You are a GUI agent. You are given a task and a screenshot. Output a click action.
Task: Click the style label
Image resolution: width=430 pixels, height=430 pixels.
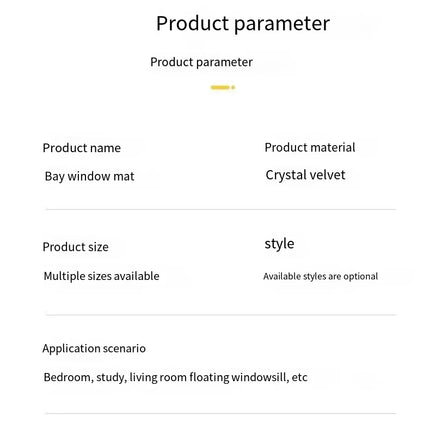[x=279, y=244]
